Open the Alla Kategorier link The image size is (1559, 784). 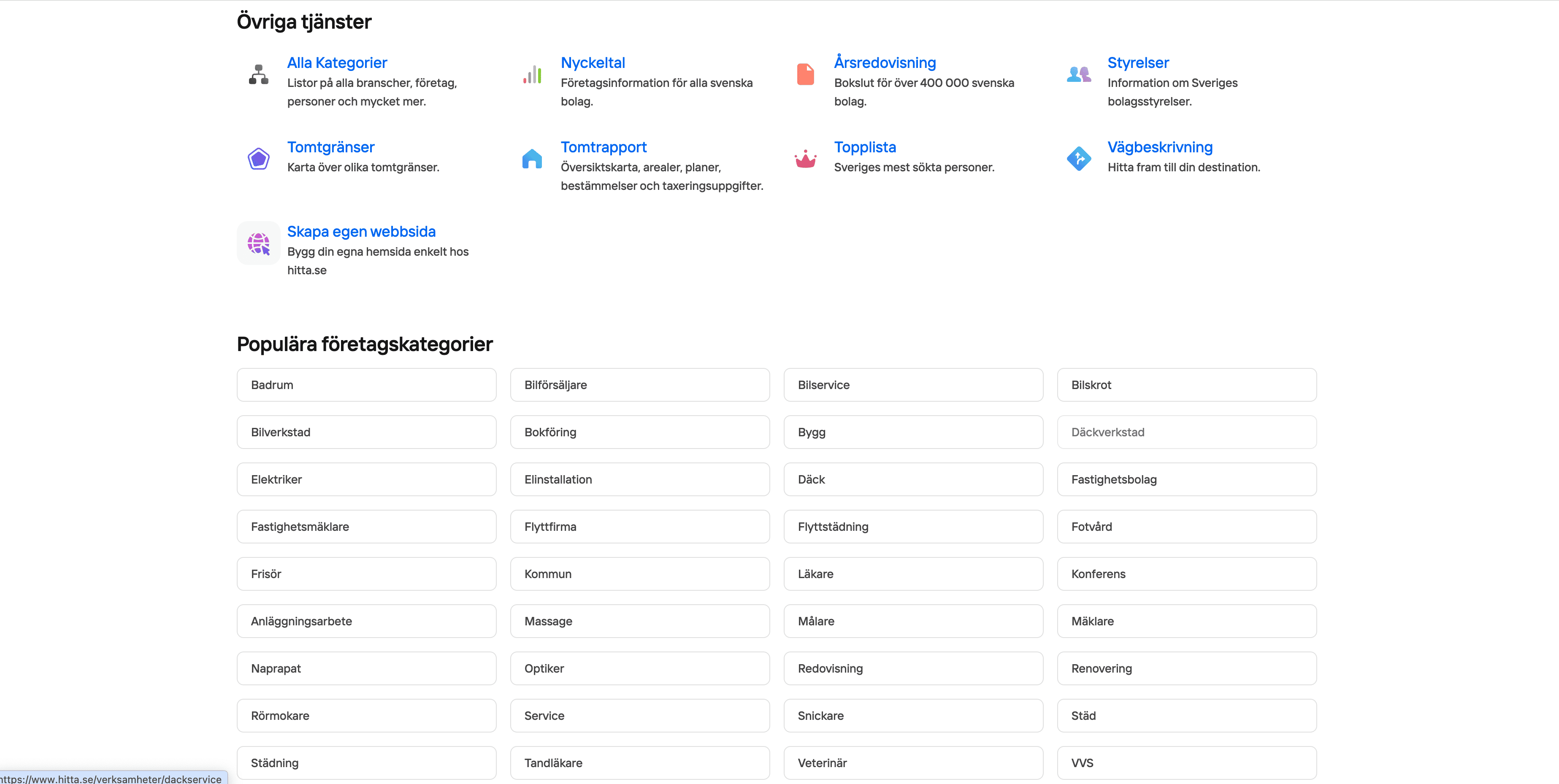pos(336,63)
